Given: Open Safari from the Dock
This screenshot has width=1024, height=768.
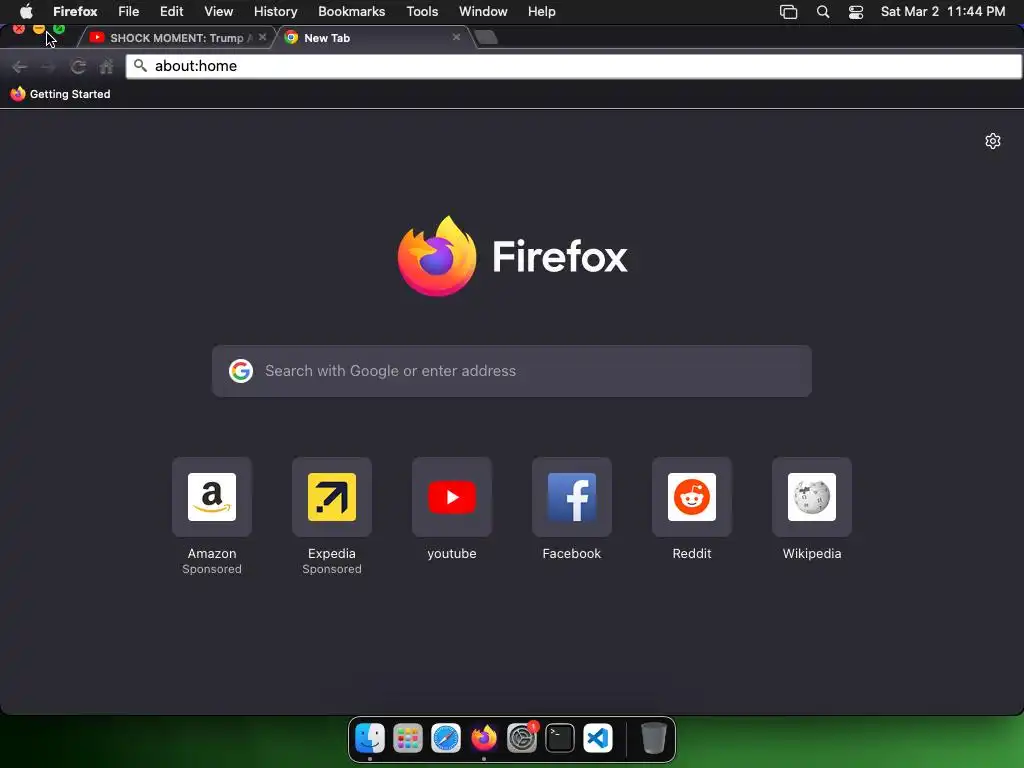Looking at the screenshot, I should [x=446, y=738].
